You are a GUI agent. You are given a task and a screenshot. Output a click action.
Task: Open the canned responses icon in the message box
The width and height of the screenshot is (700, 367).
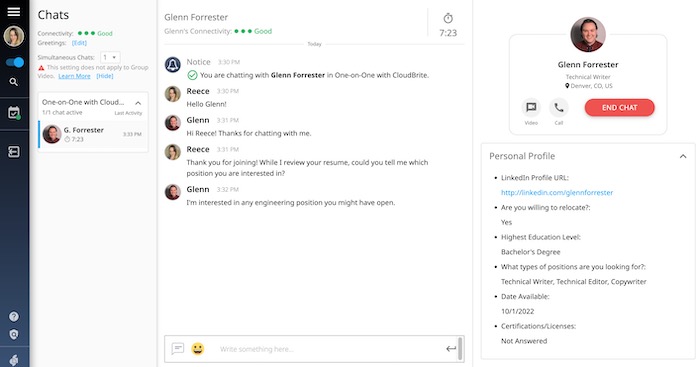pyautogui.click(x=178, y=348)
